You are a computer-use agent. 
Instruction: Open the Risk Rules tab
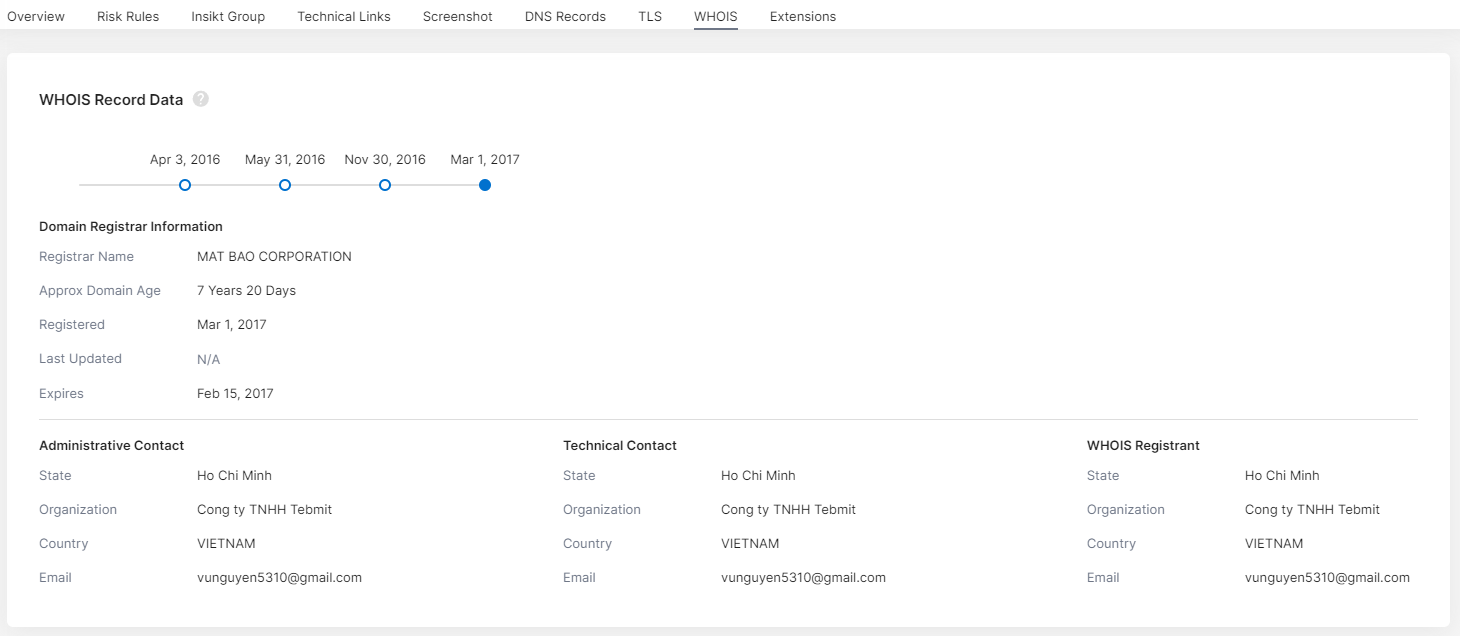pyautogui.click(x=127, y=16)
